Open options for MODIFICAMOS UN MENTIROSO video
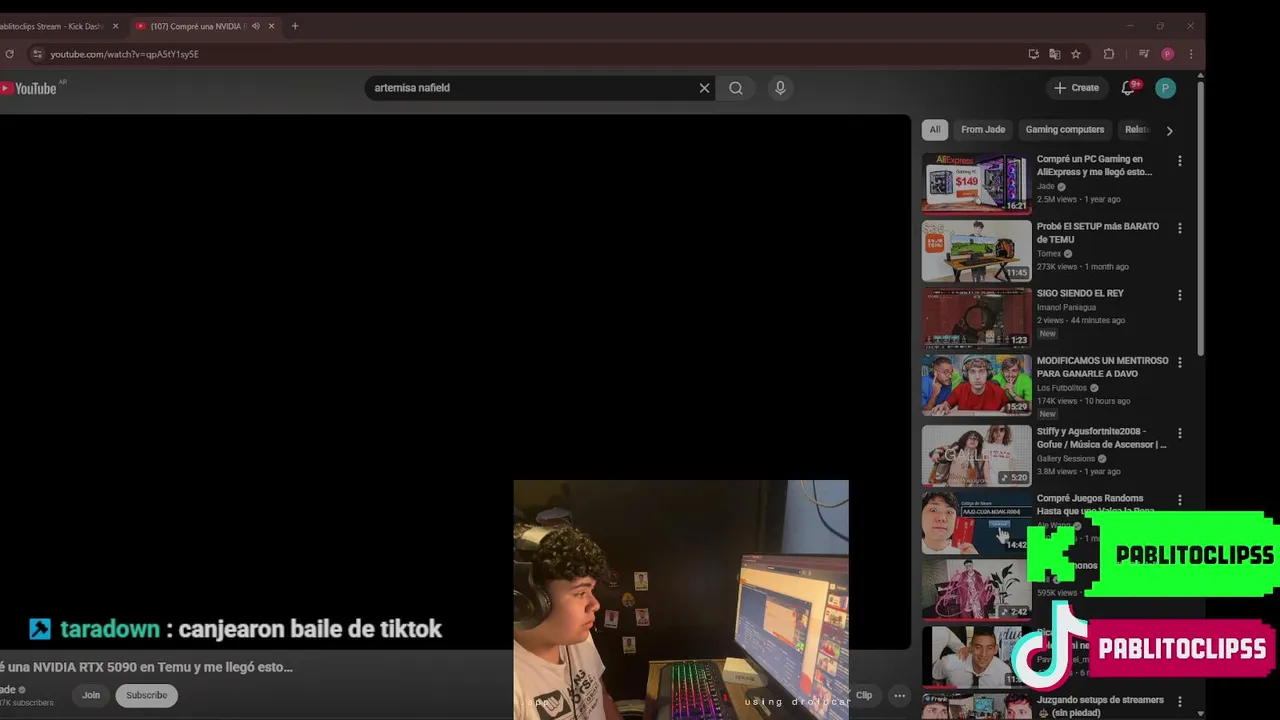1280x720 pixels. 1180,362
